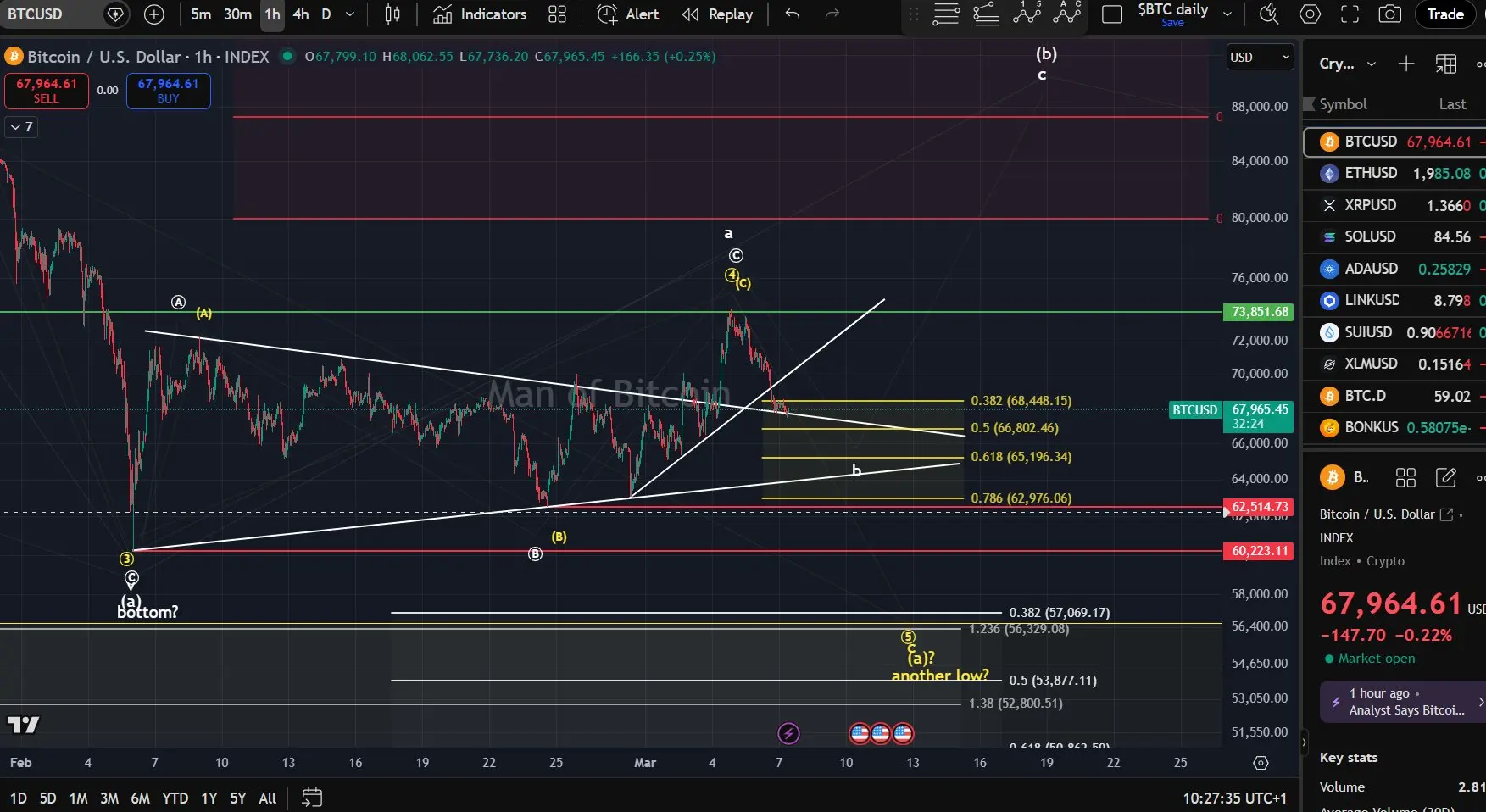The image size is (1486, 812).
Task: Open the Indicators dialog
Action: coord(480,14)
